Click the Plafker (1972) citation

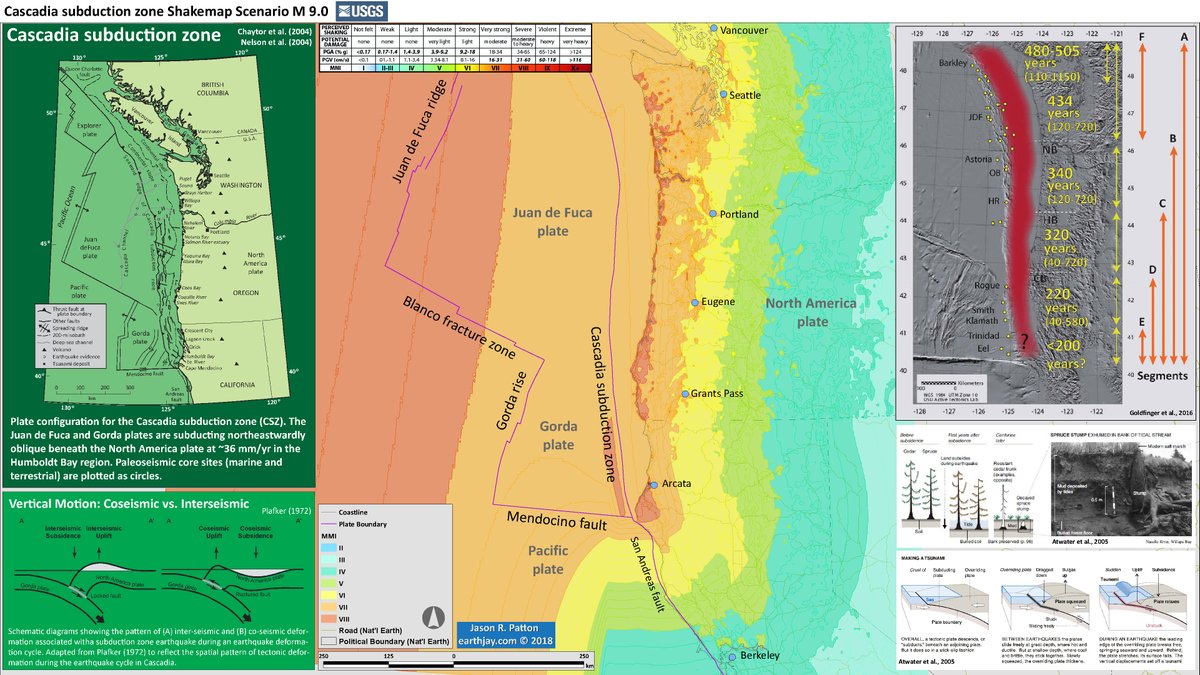[287, 511]
